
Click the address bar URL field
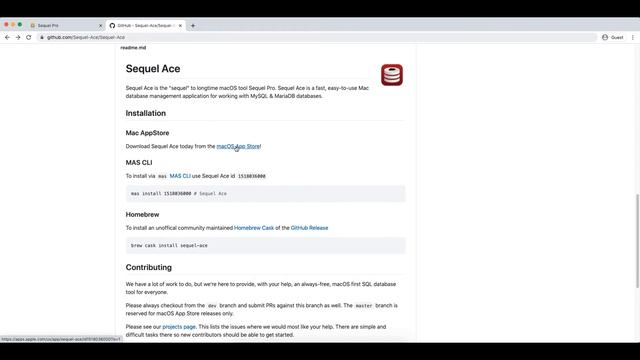[x=318, y=37]
